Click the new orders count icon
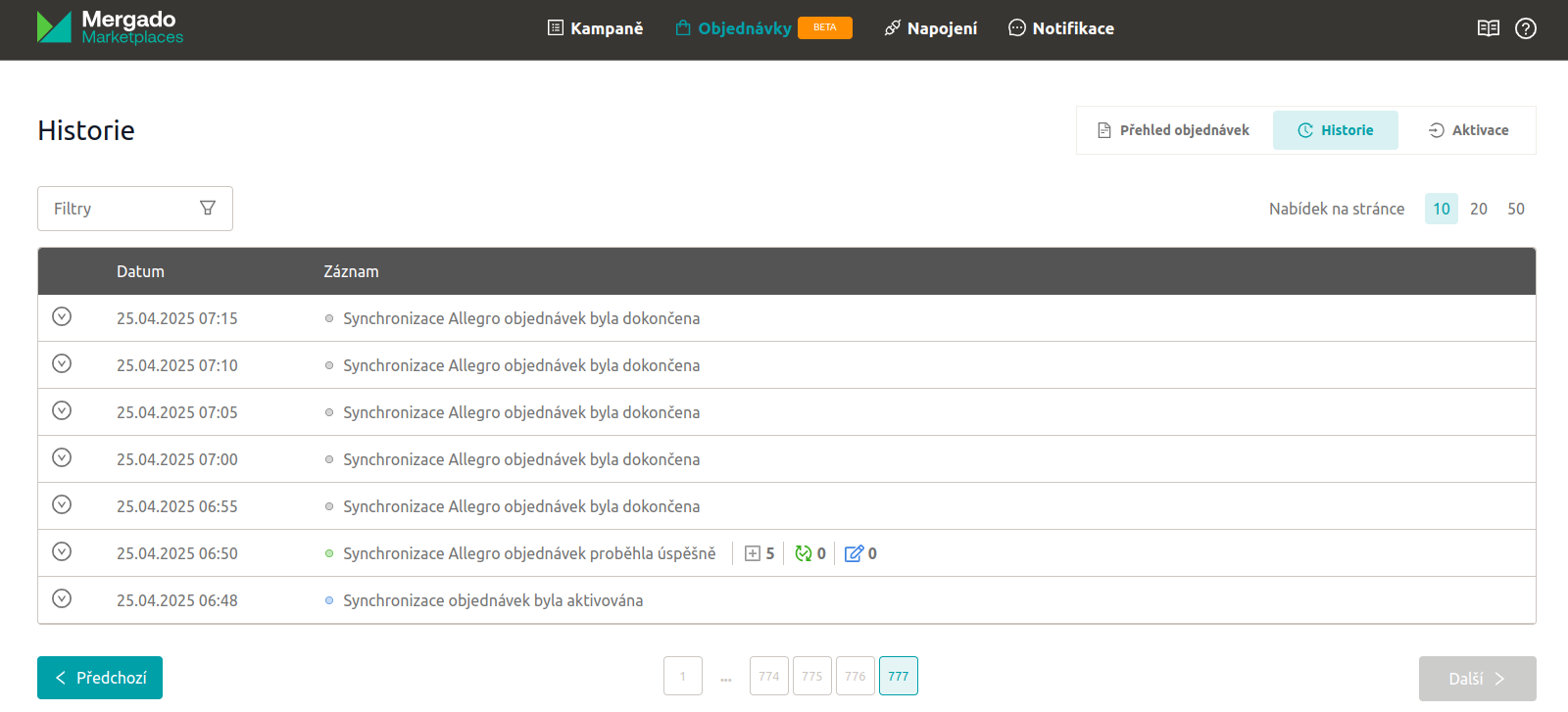1568x712 pixels. pos(753,553)
